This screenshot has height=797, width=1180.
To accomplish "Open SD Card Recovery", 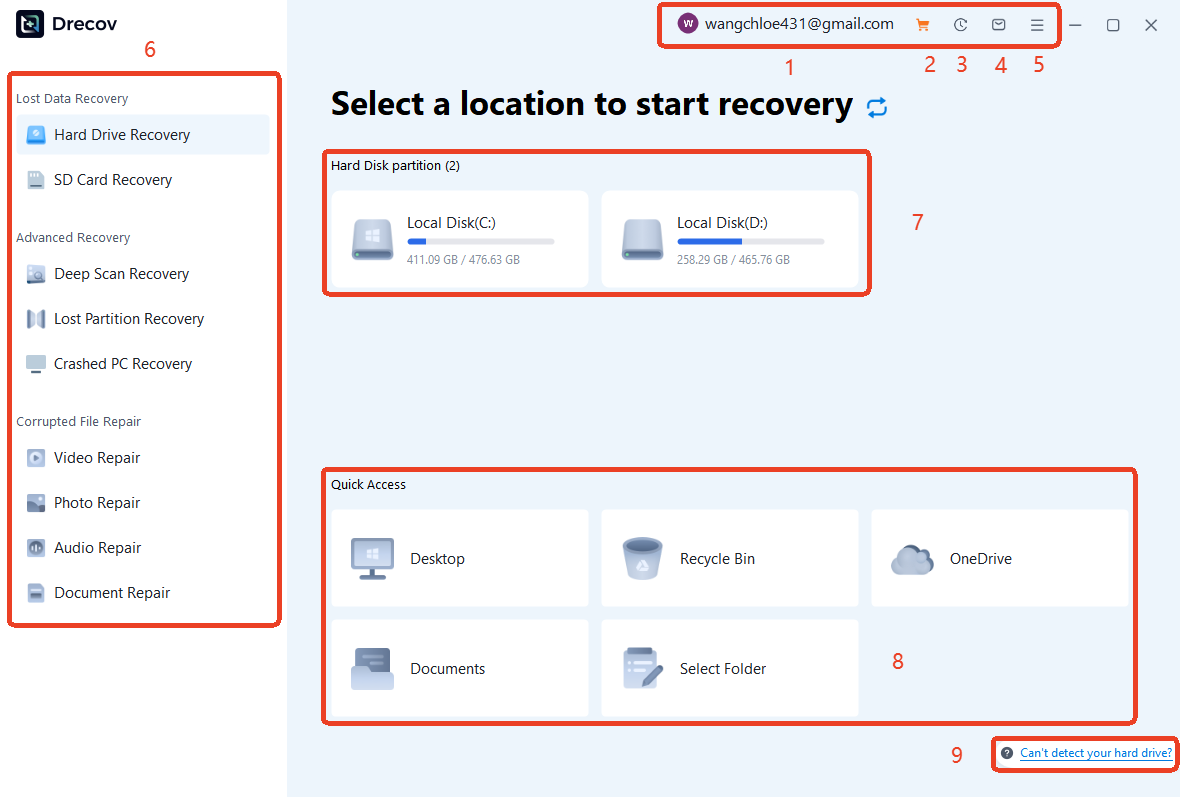I will tap(113, 180).
